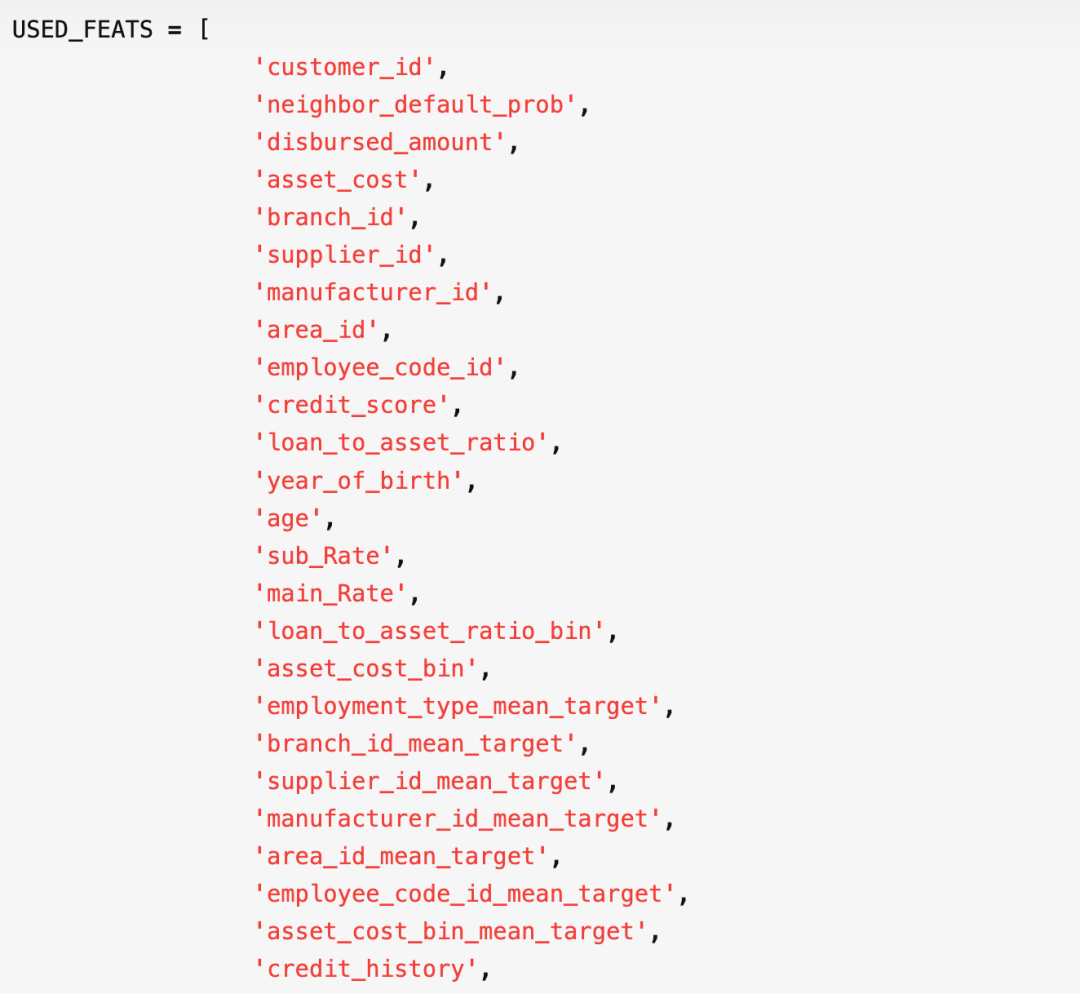
Task: Click 'loan_to_asset_ratio' string
Action: (x=401, y=443)
